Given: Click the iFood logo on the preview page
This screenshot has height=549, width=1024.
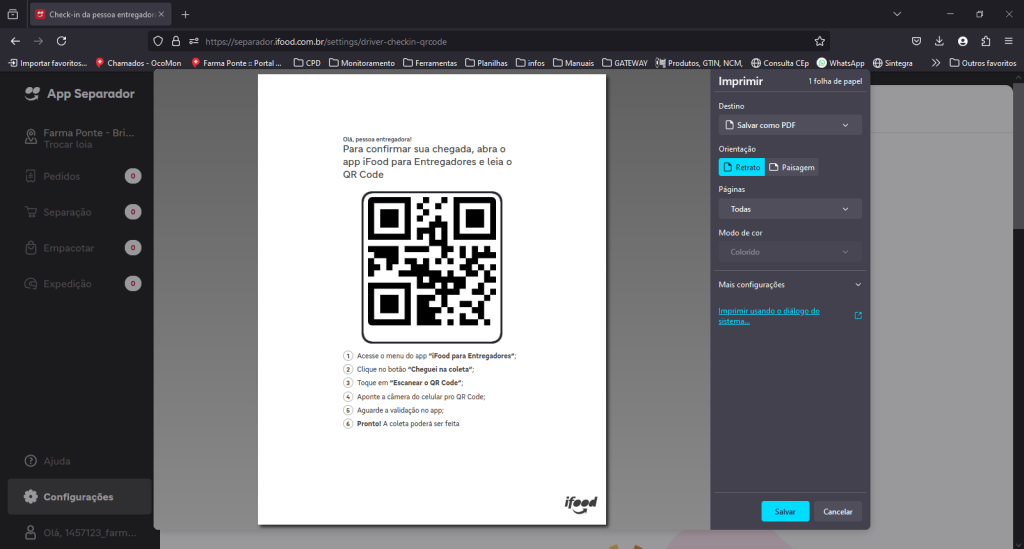Looking at the screenshot, I should (x=581, y=504).
